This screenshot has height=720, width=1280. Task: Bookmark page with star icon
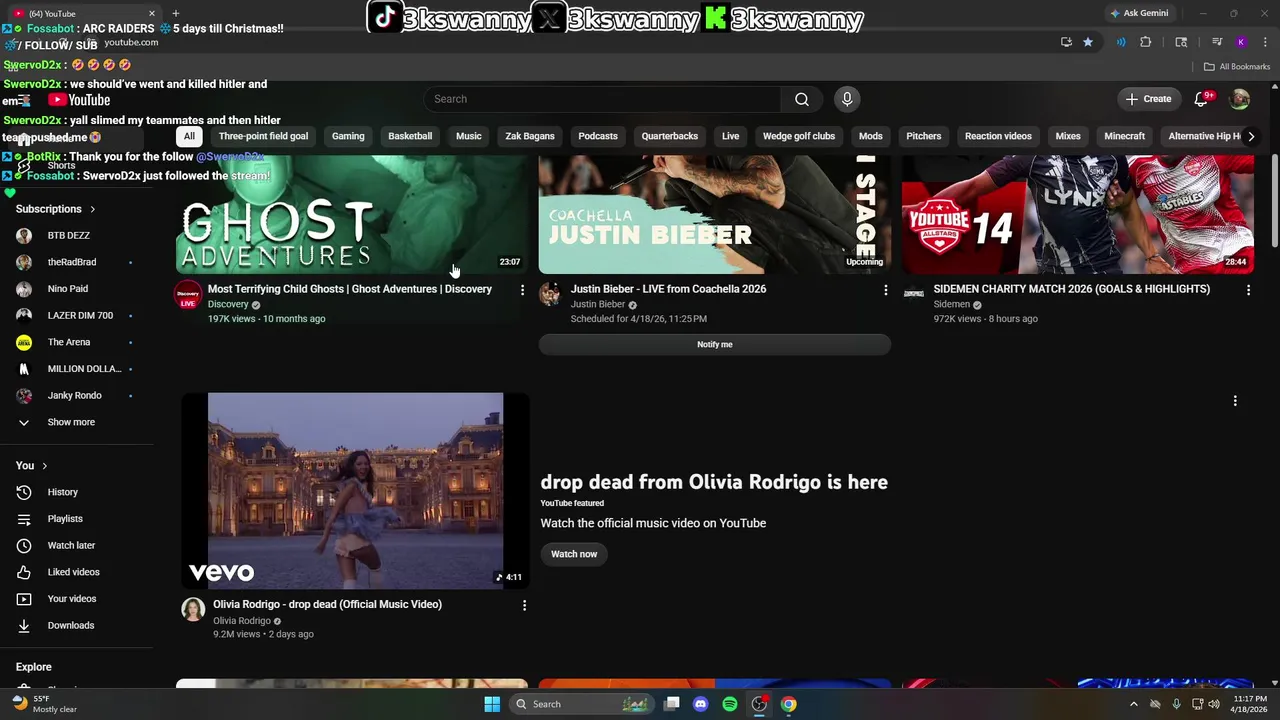point(1088,42)
